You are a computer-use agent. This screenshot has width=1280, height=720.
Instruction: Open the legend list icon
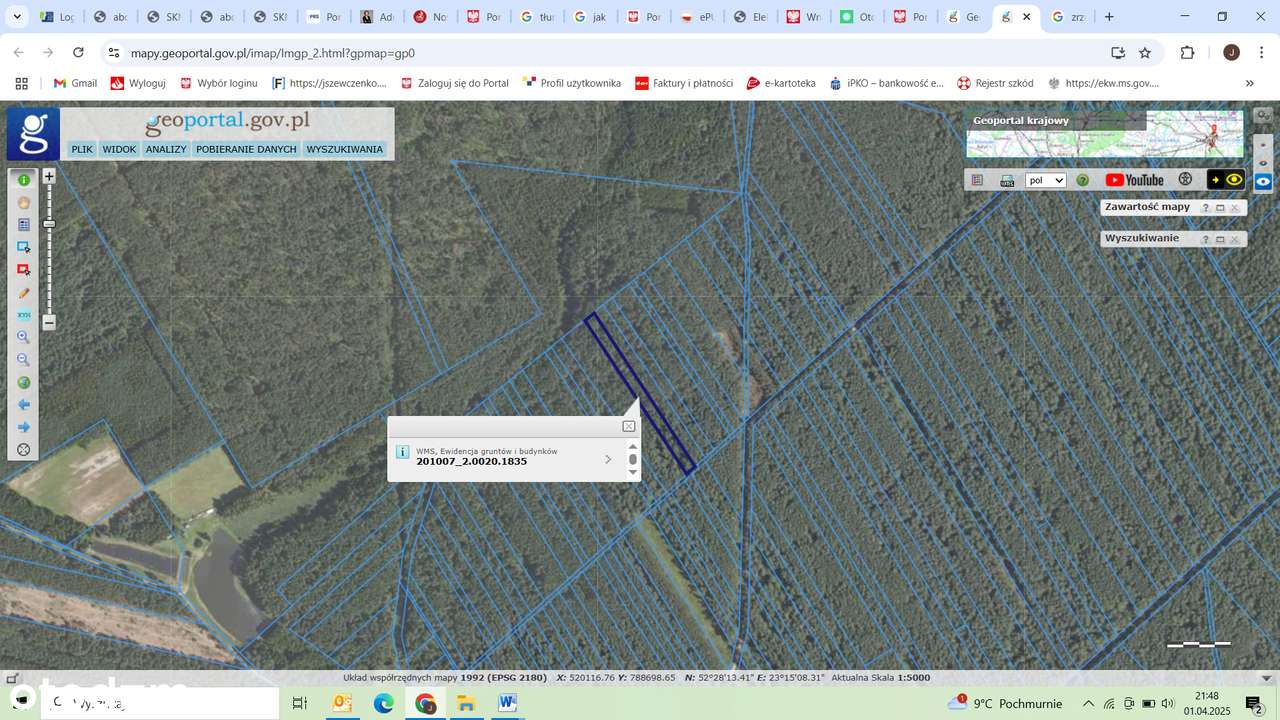(978, 180)
